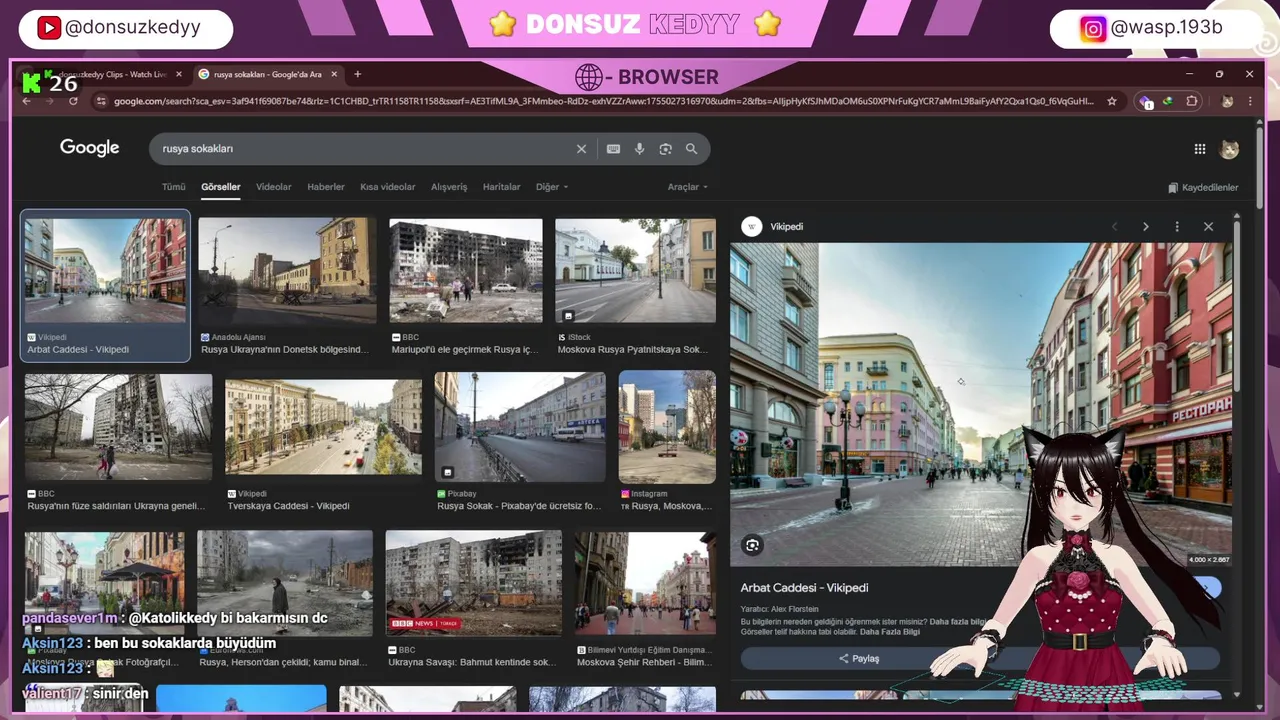Close the donsuzkedyy Clips tab
The image size is (1280, 720).
point(179,74)
